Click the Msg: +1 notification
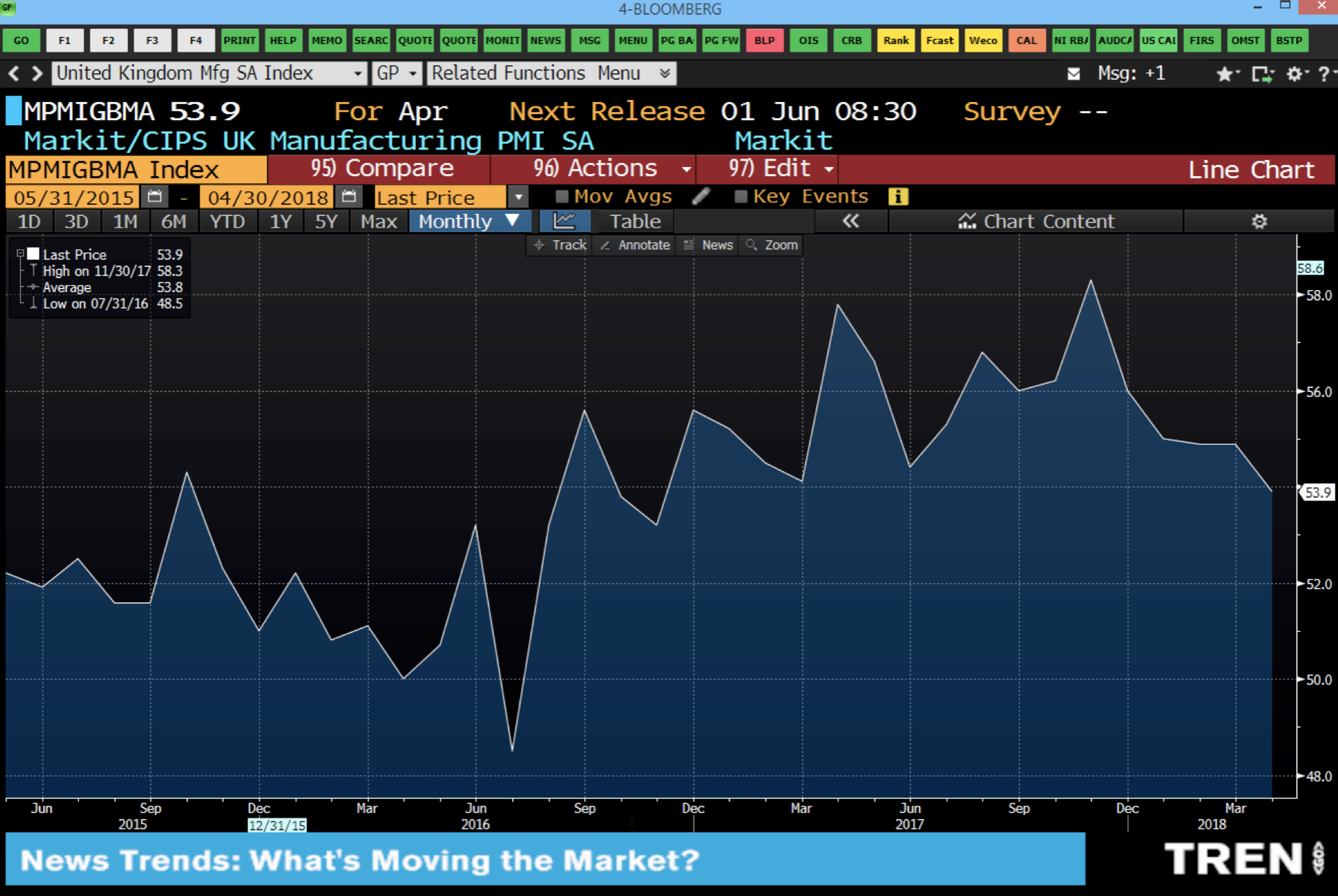The height and width of the screenshot is (896, 1338). tap(1131, 73)
